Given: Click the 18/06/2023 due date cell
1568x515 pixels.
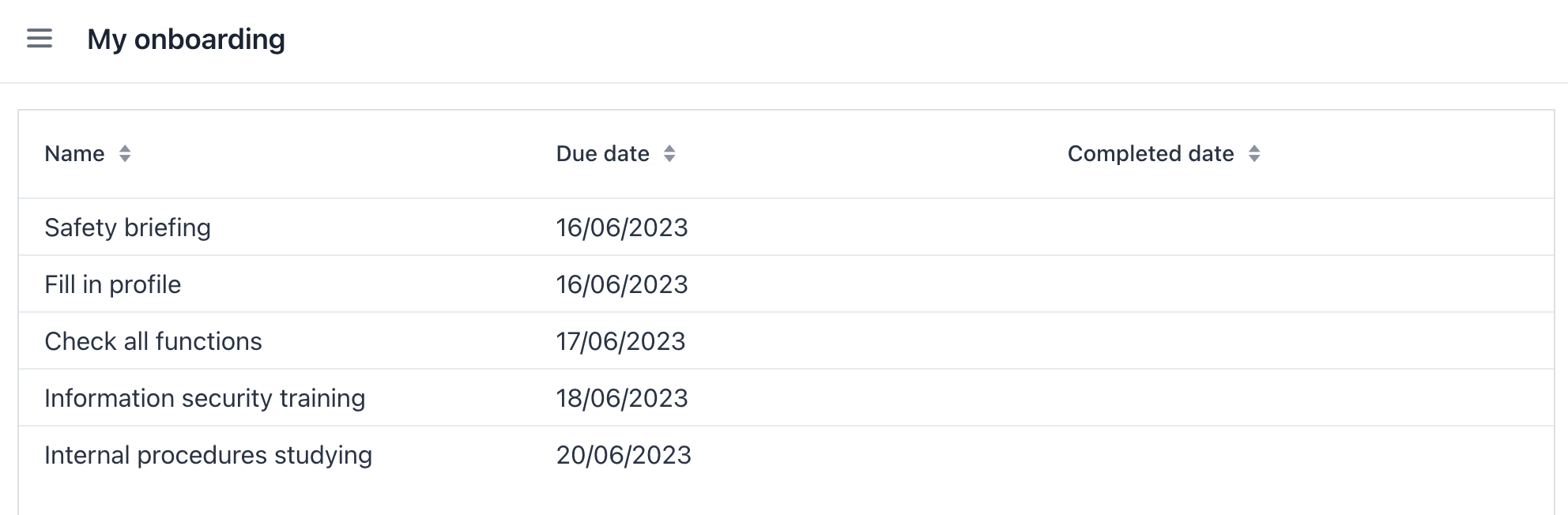Looking at the screenshot, I should (x=622, y=398).
